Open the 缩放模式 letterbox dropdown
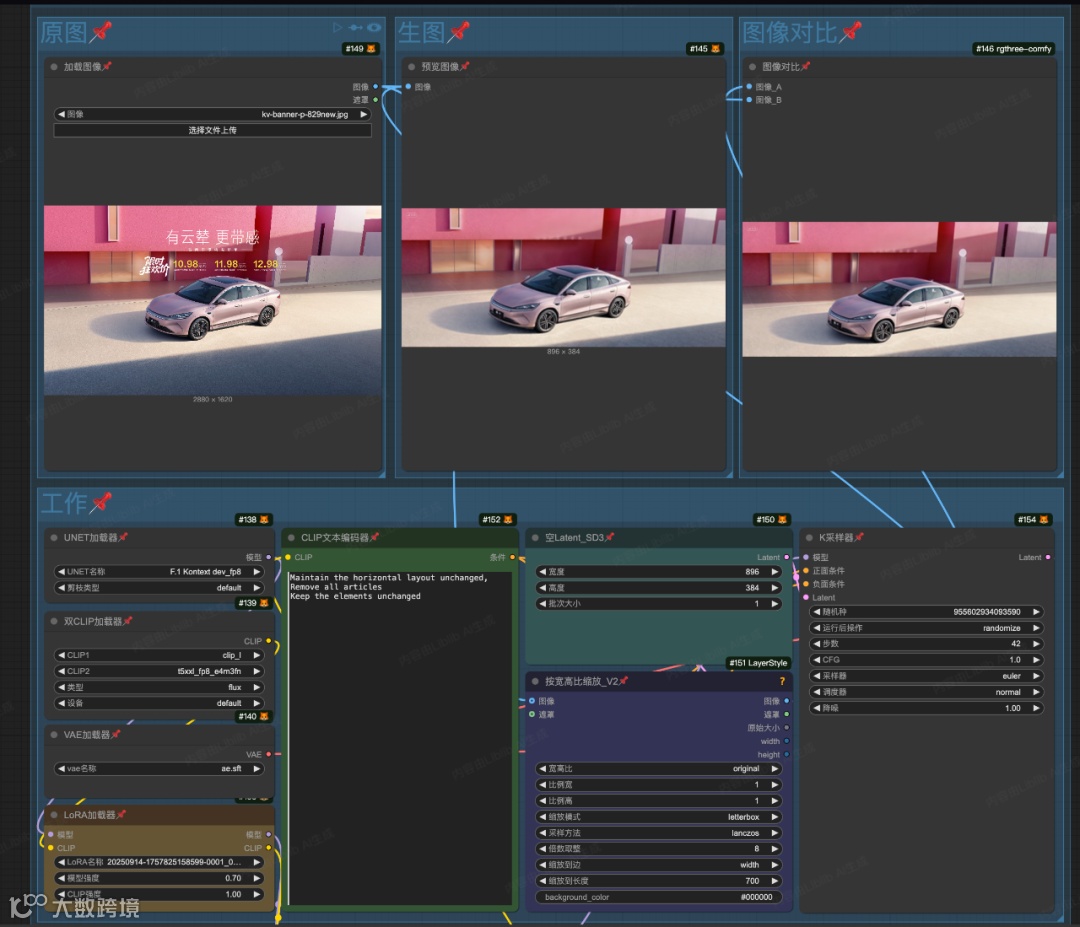Image resolution: width=1080 pixels, height=927 pixels. [659, 817]
